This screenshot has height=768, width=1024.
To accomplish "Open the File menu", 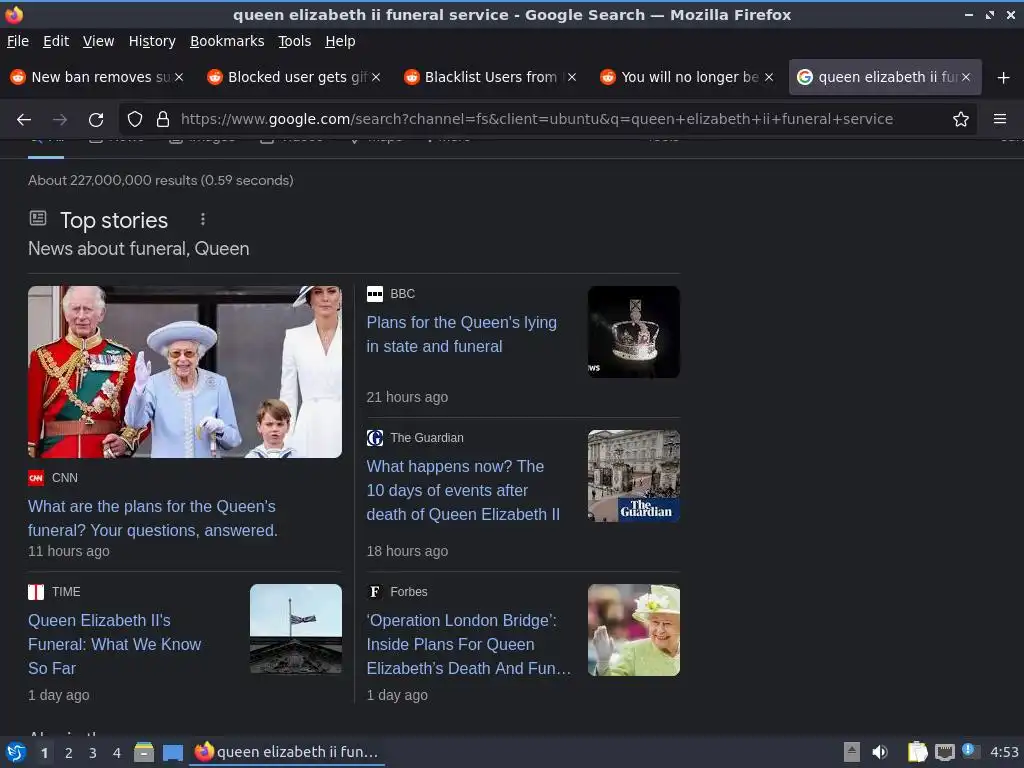I will (x=18, y=41).
